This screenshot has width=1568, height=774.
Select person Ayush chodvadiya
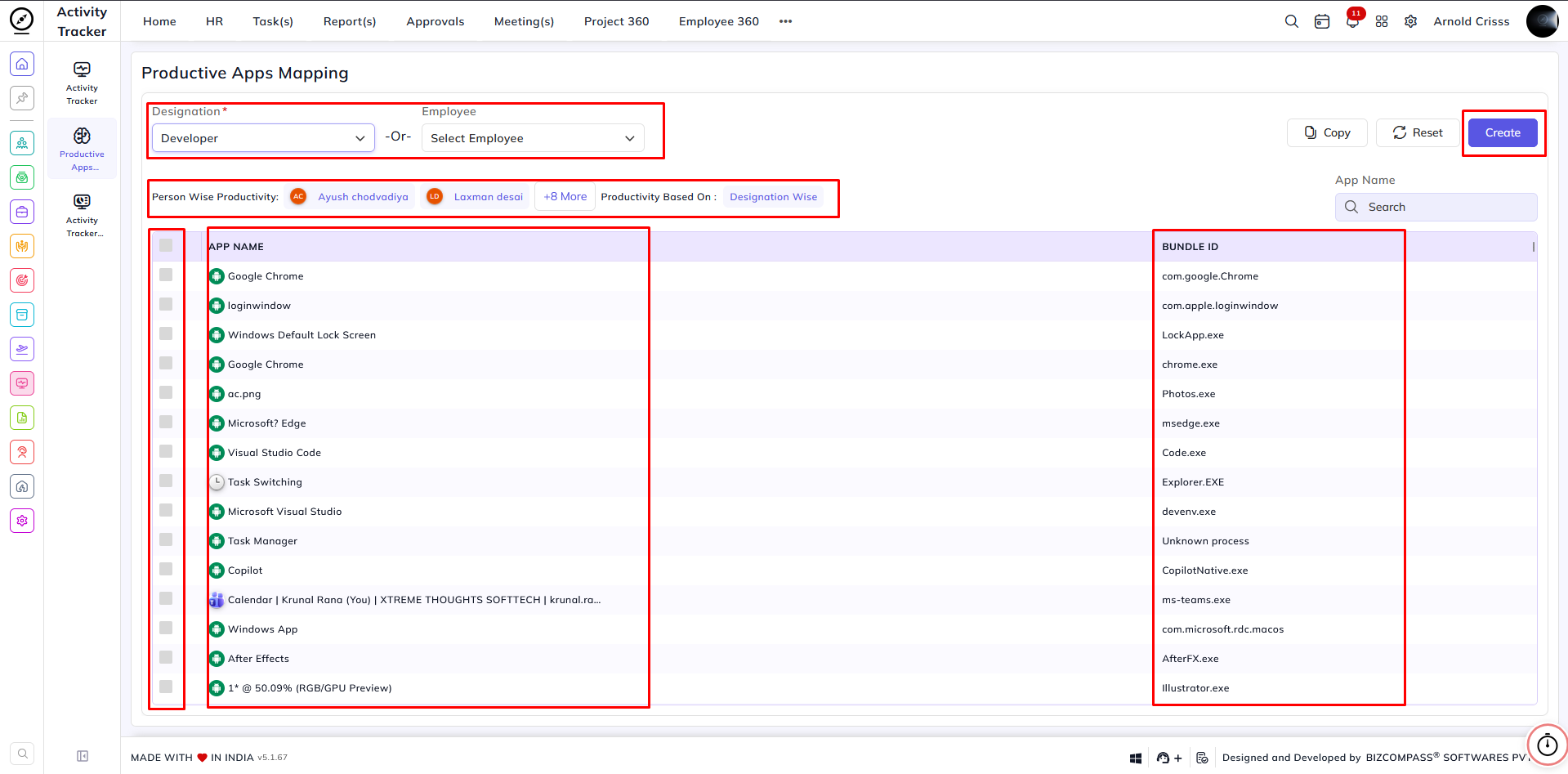click(x=351, y=197)
